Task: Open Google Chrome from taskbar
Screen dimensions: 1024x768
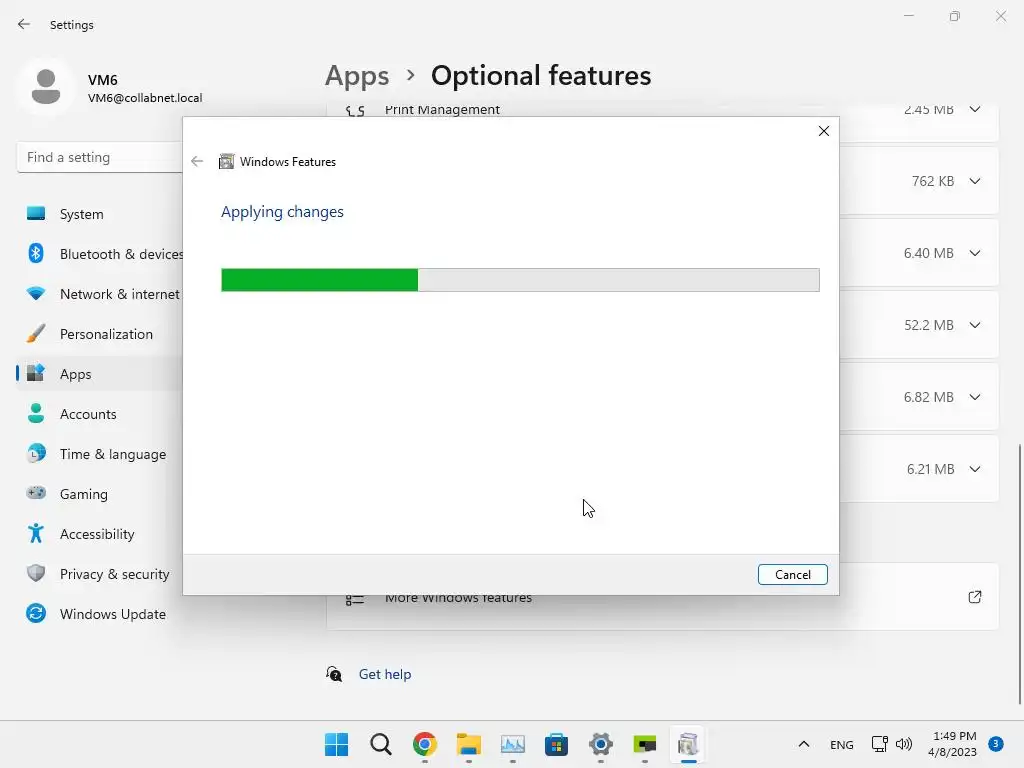Action: pos(424,744)
